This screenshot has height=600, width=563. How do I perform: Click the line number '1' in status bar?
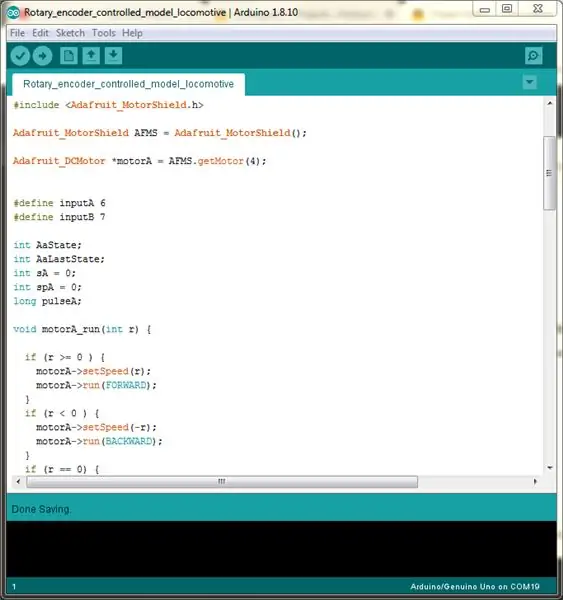coord(14,587)
